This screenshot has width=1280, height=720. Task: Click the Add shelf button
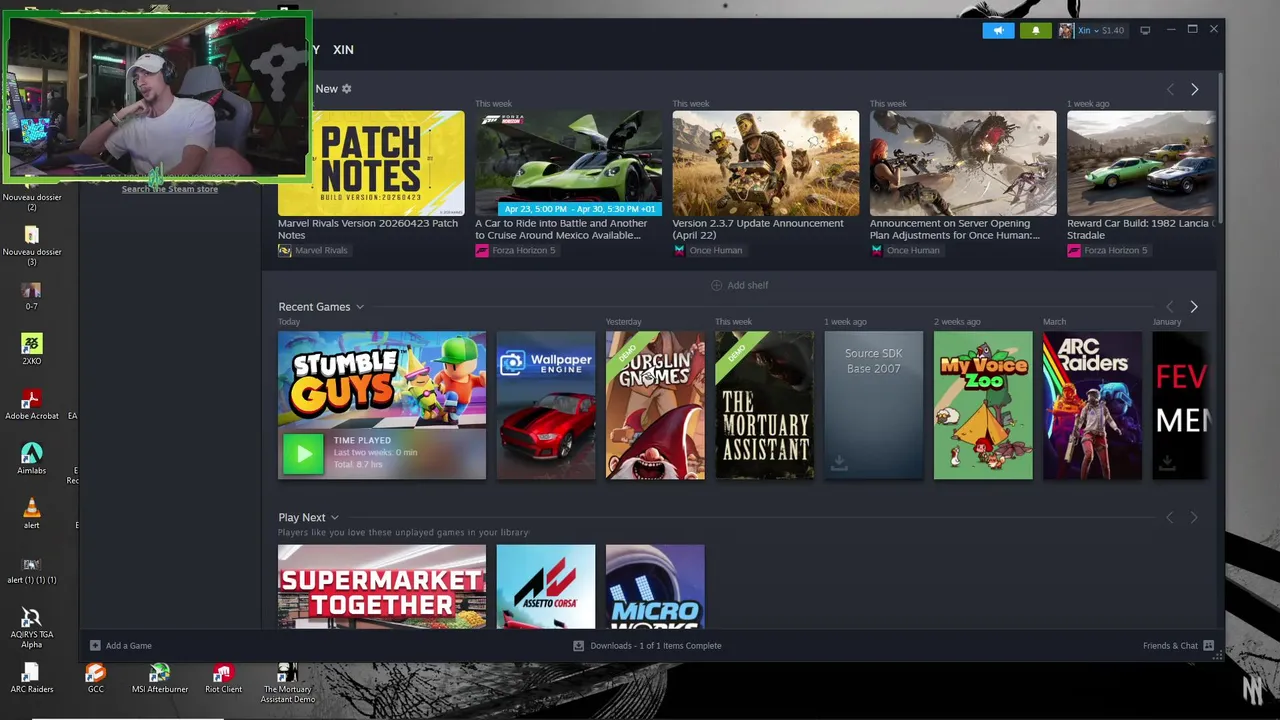point(740,285)
